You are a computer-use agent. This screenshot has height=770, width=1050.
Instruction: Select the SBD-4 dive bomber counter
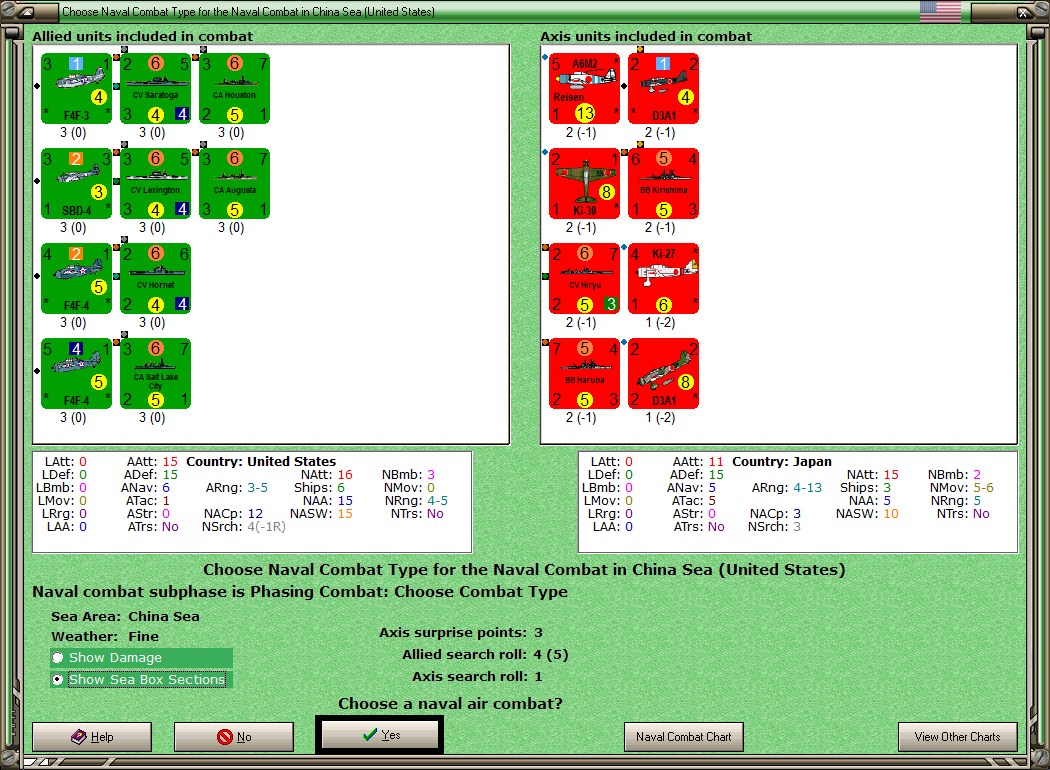(76, 183)
